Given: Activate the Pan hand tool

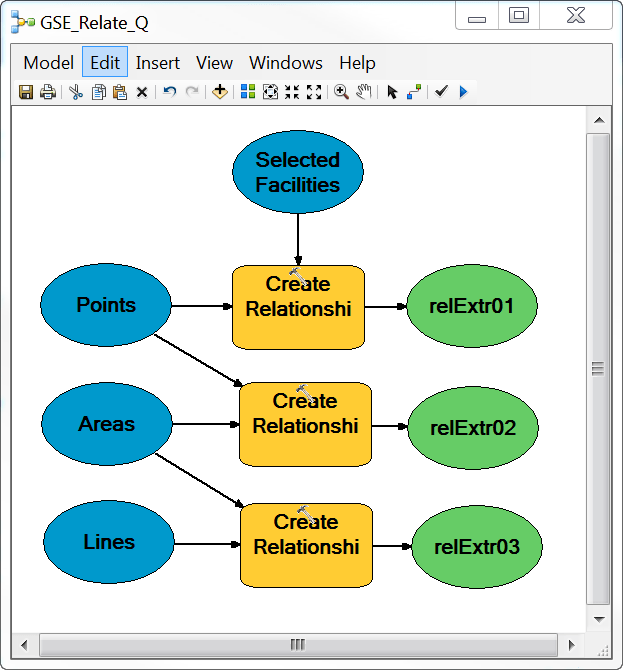Looking at the screenshot, I should pyautogui.click(x=364, y=92).
